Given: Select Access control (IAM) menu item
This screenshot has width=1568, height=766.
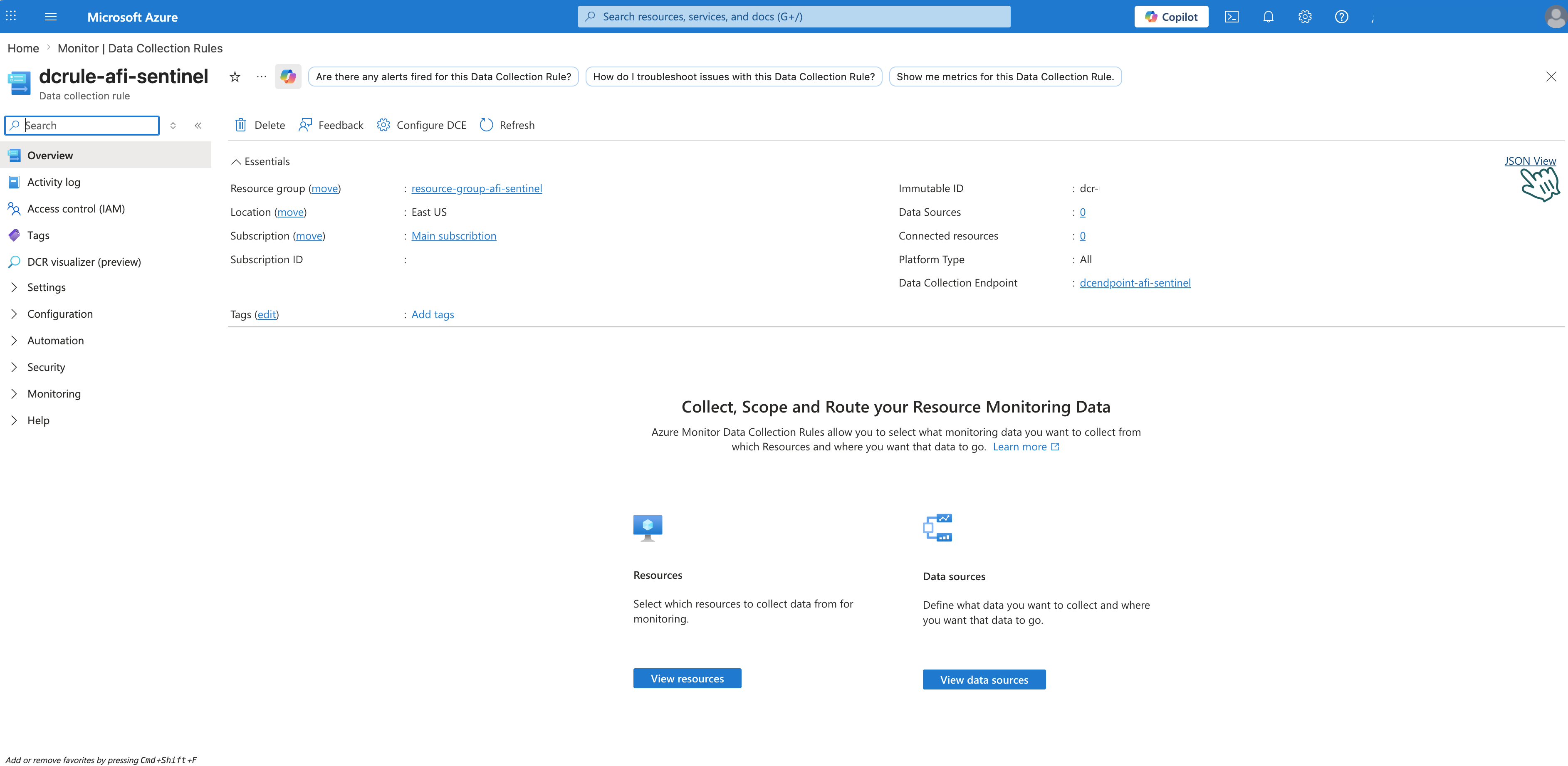Looking at the screenshot, I should pos(106,209).
